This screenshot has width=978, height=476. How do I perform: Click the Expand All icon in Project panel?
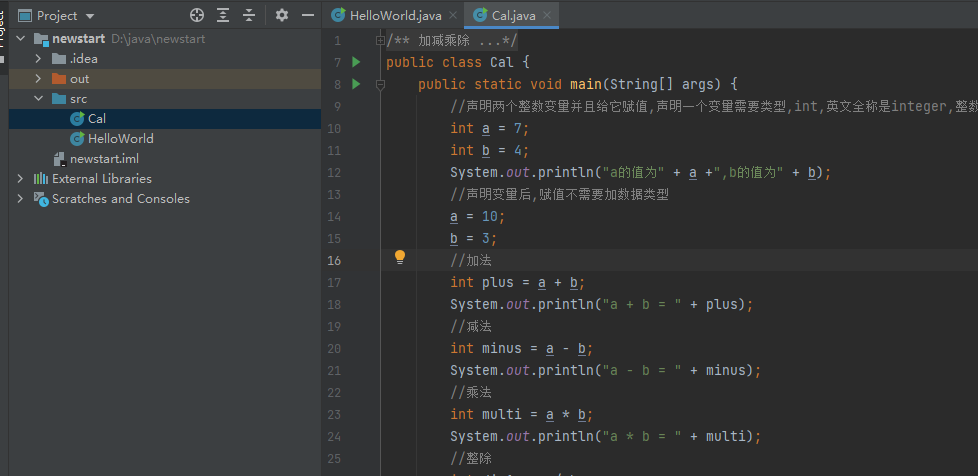pyautogui.click(x=223, y=16)
